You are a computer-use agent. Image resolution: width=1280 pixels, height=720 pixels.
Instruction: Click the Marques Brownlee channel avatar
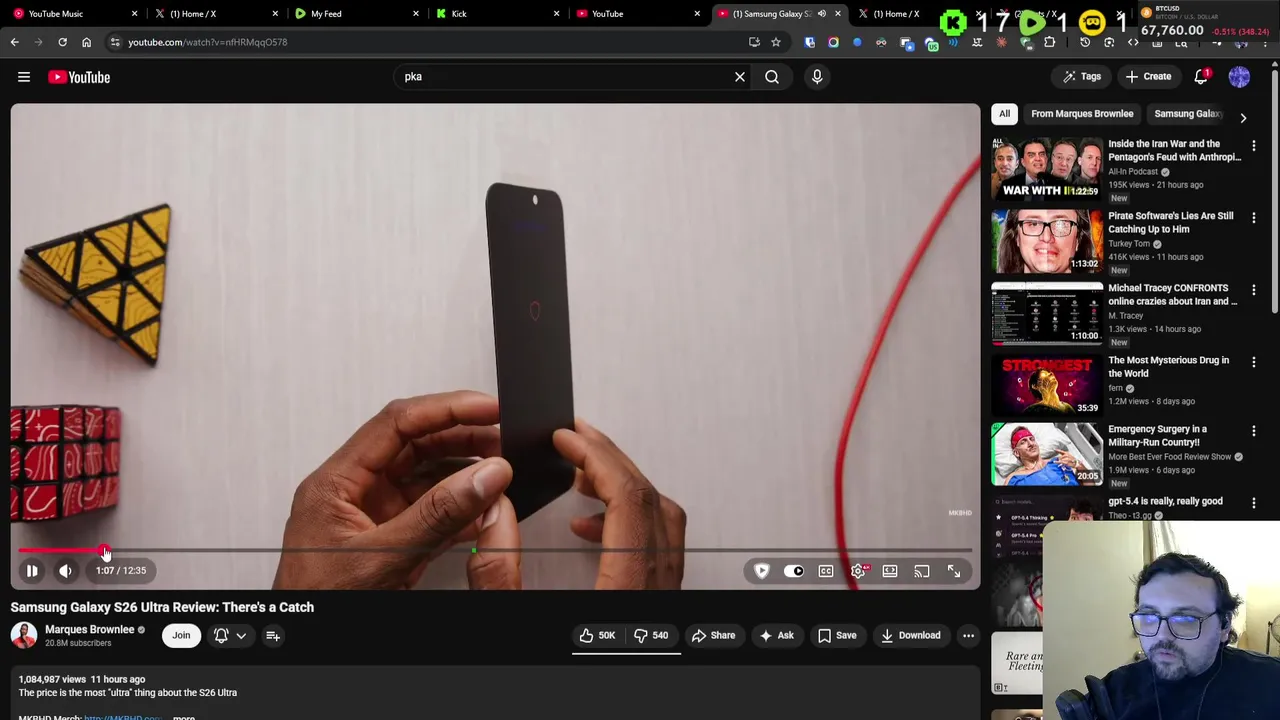tap(24, 635)
